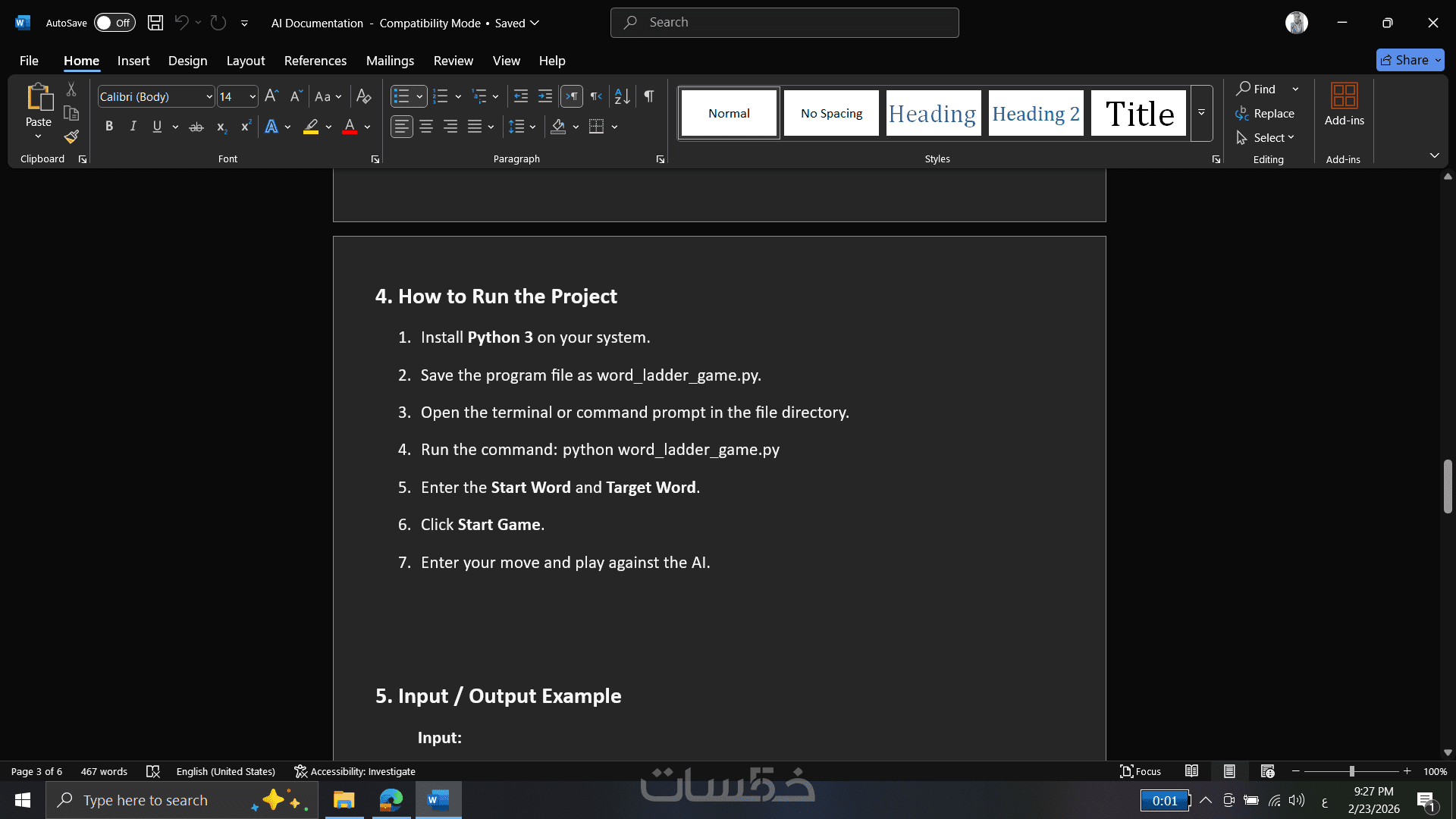This screenshot has height=819, width=1456.
Task: Apply strikethrough formatting icon
Action: pos(196,127)
